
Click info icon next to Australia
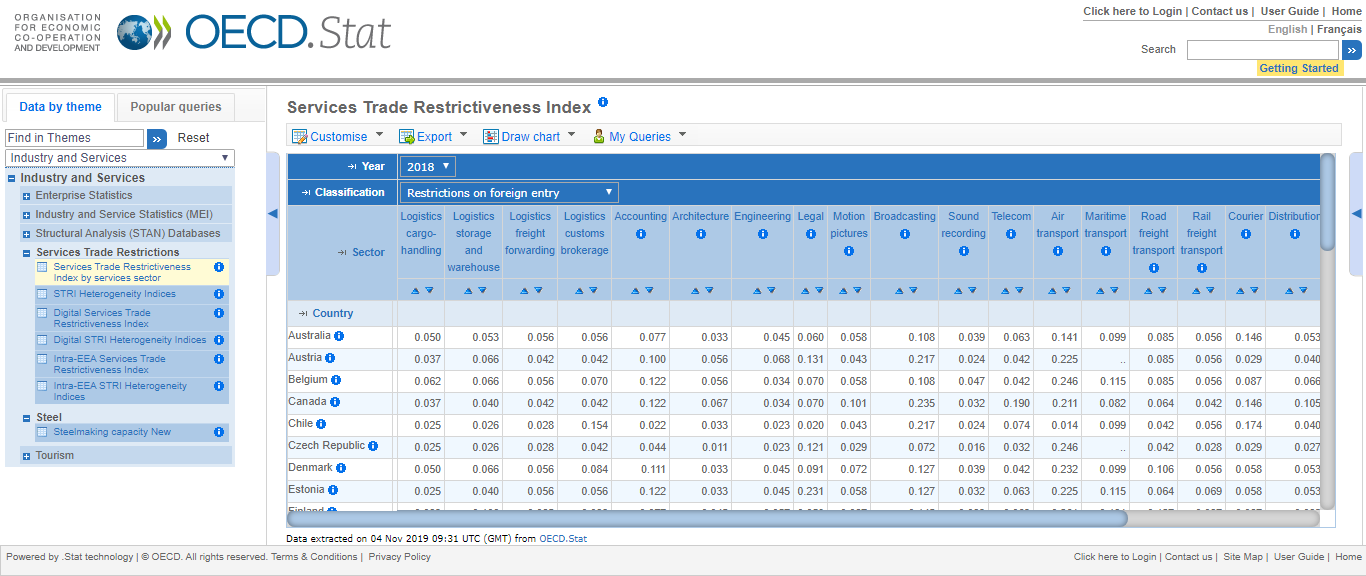click(x=339, y=336)
